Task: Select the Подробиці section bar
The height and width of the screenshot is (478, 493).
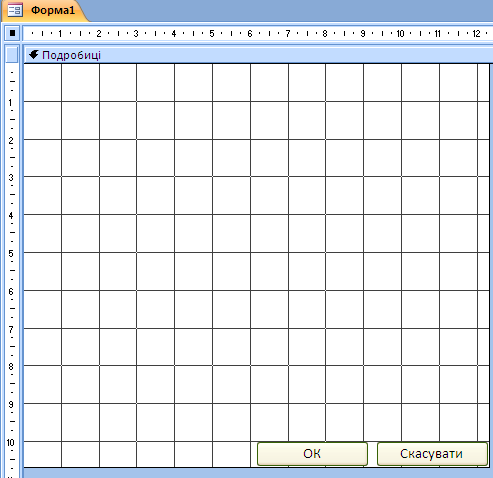Action: pos(258,55)
